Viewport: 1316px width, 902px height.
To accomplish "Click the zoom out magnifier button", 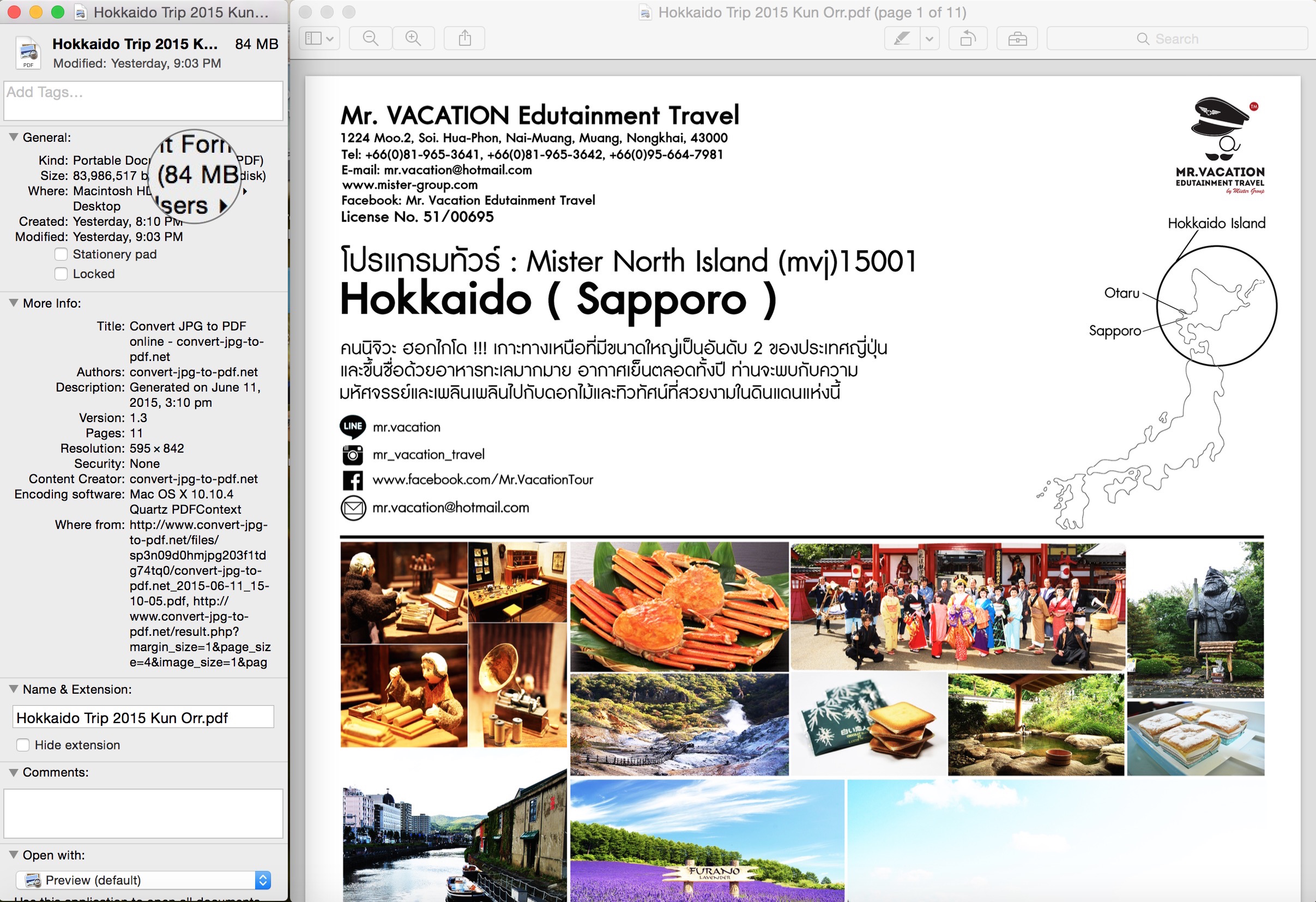I will 370,39.
